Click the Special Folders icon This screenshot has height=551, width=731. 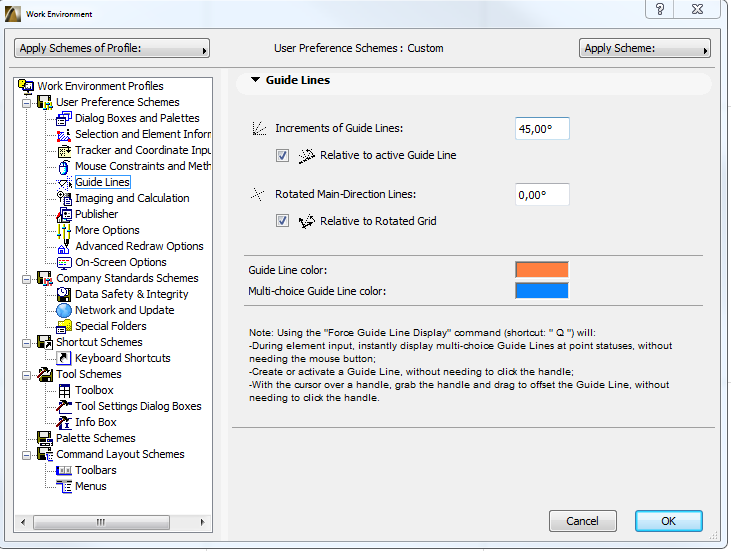[x=65, y=326]
